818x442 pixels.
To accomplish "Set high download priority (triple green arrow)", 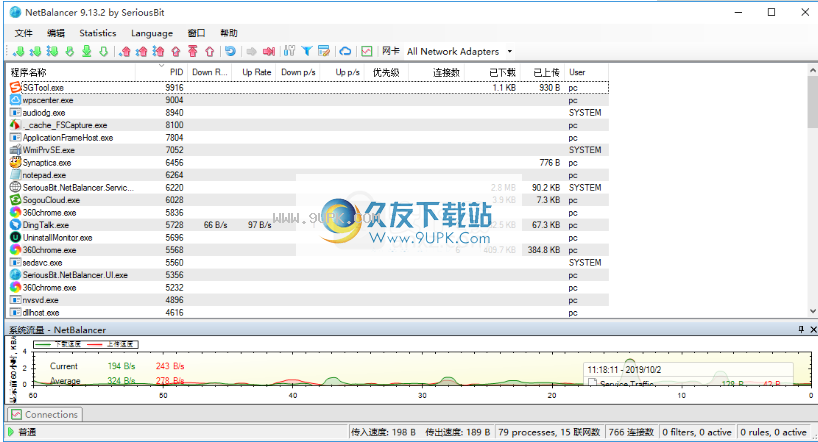I will pos(52,51).
